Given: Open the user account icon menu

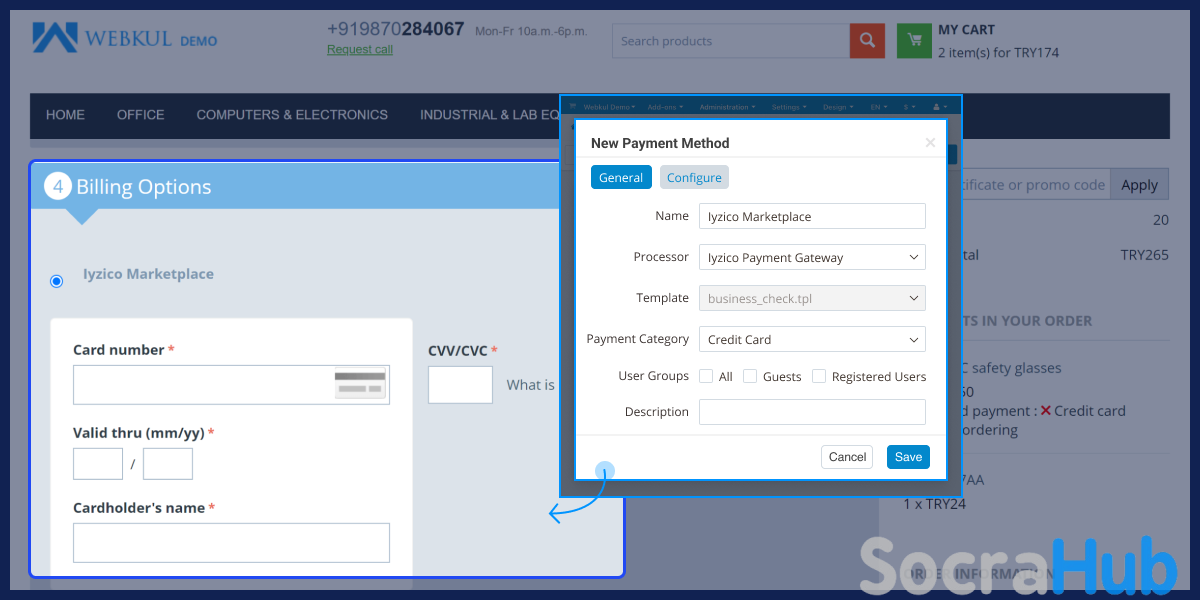Looking at the screenshot, I should 939,107.
